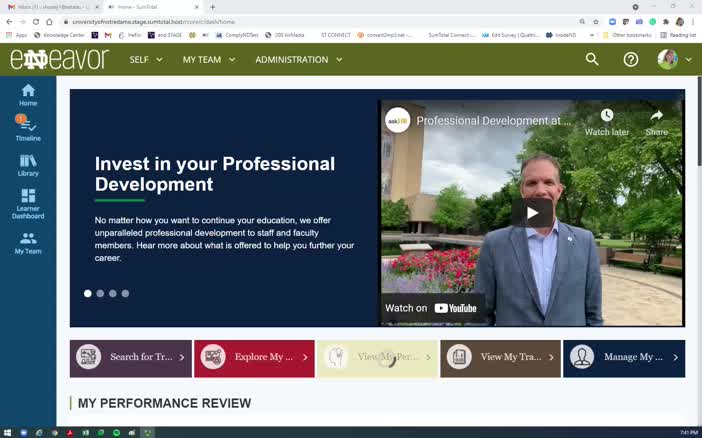The height and width of the screenshot is (438, 702).
Task: Open the user profile avatar menu
Action: coord(673,59)
